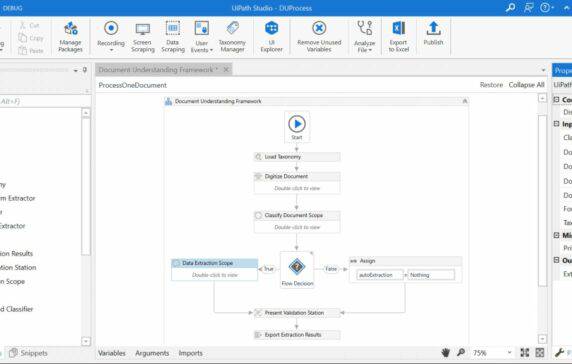This screenshot has width=572, height=364.
Task: Select the Export Extraction Results activity
Action: [297, 335]
